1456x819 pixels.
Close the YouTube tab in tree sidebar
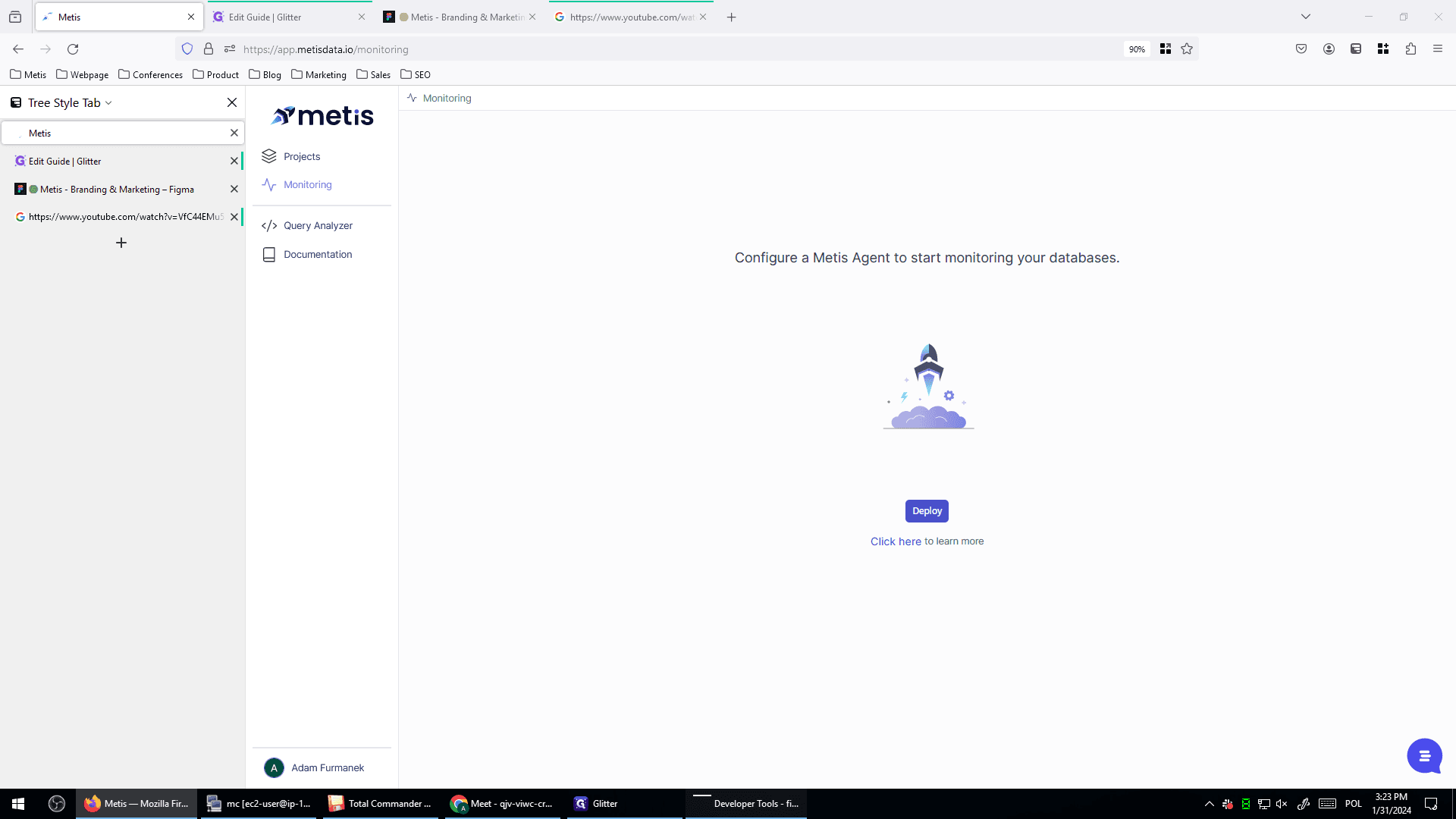click(x=234, y=217)
